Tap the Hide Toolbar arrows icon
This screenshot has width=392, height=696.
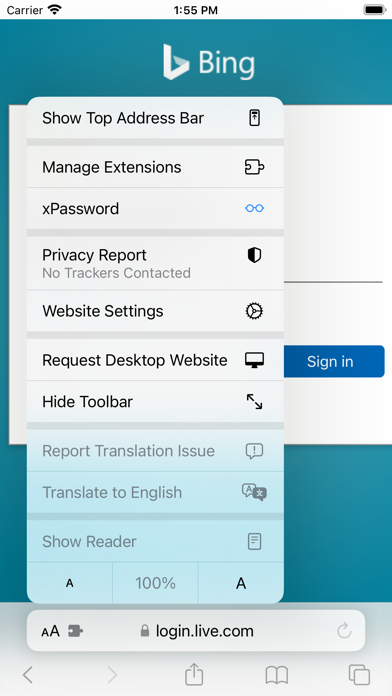254,402
